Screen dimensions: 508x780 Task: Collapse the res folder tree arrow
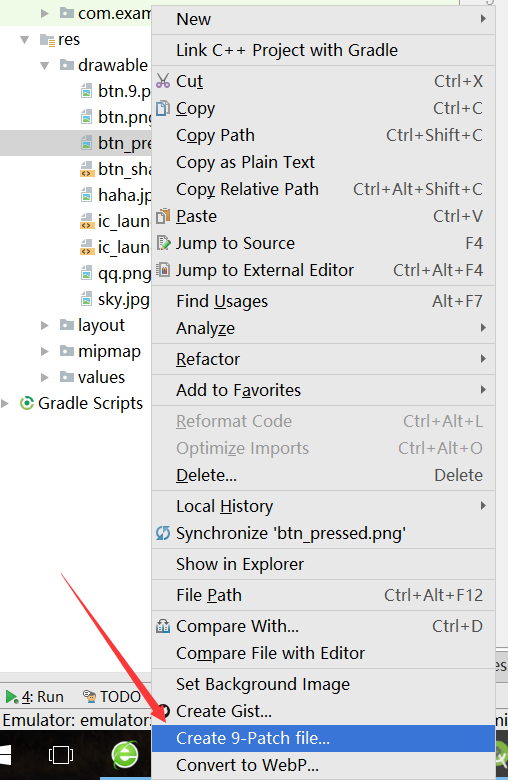coord(24,39)
